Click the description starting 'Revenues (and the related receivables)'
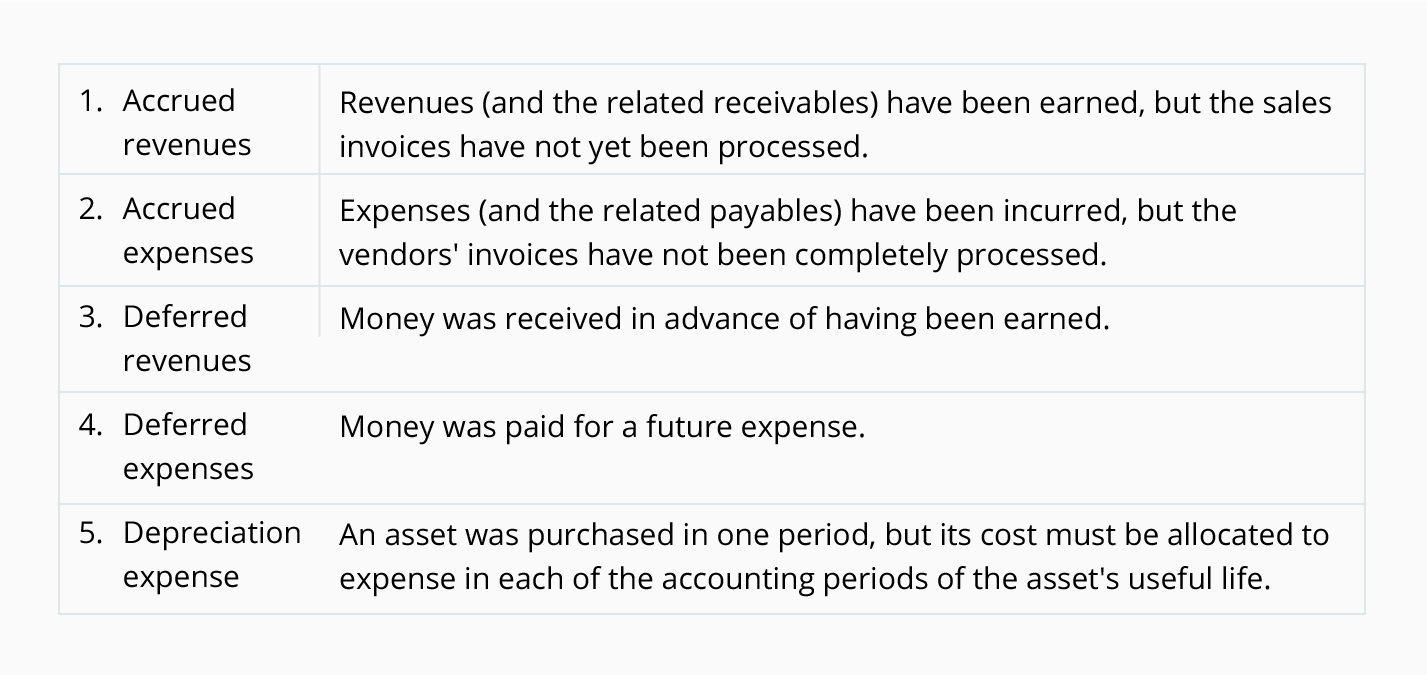The width and height of the screenshot is (1427, 675). pyautogui.click(x=835, y=125)
